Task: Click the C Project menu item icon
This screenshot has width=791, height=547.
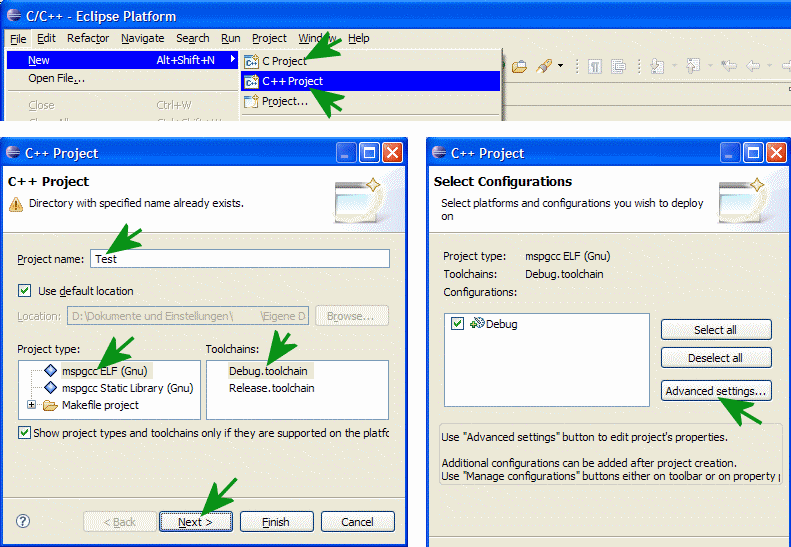Action: click(251, 62)
